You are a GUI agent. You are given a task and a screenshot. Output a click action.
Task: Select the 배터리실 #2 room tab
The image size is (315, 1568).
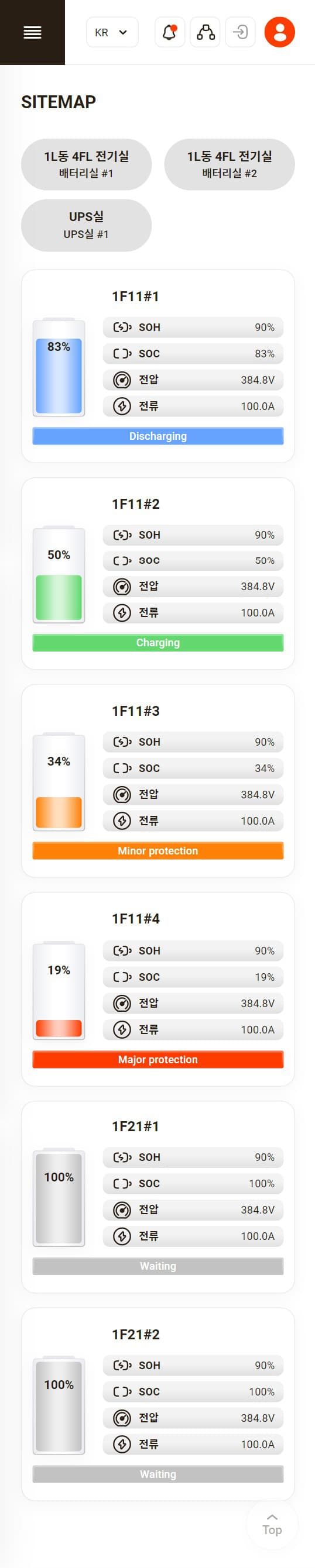point(229,164)
